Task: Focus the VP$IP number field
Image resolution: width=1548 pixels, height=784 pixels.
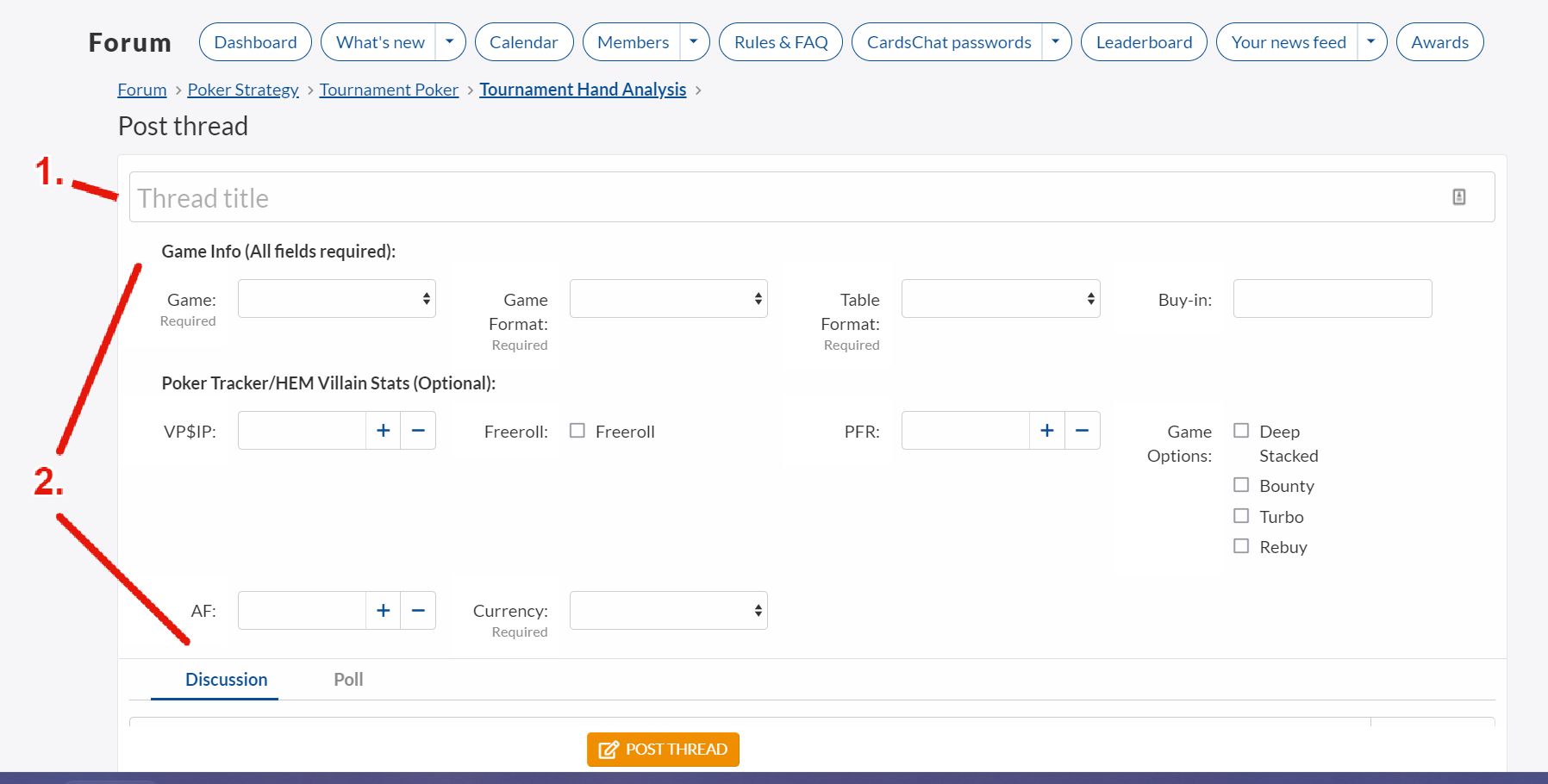Action: [302, 431]
